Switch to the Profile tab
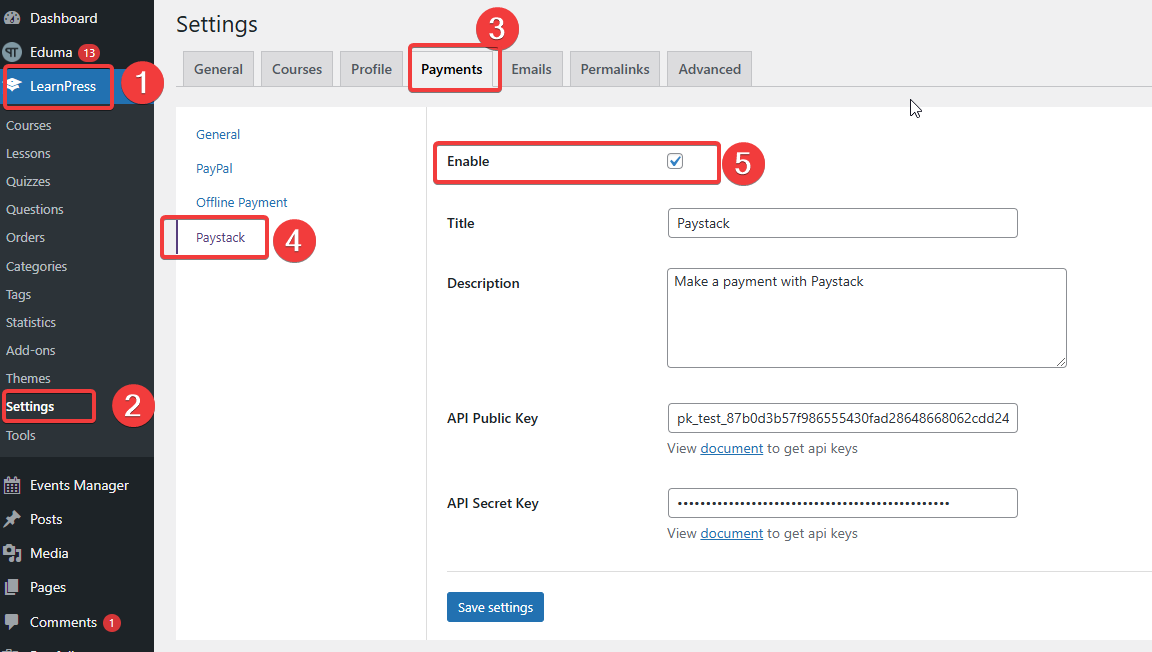This screenshot has width=1152, height=652. (x=371, y=69)
